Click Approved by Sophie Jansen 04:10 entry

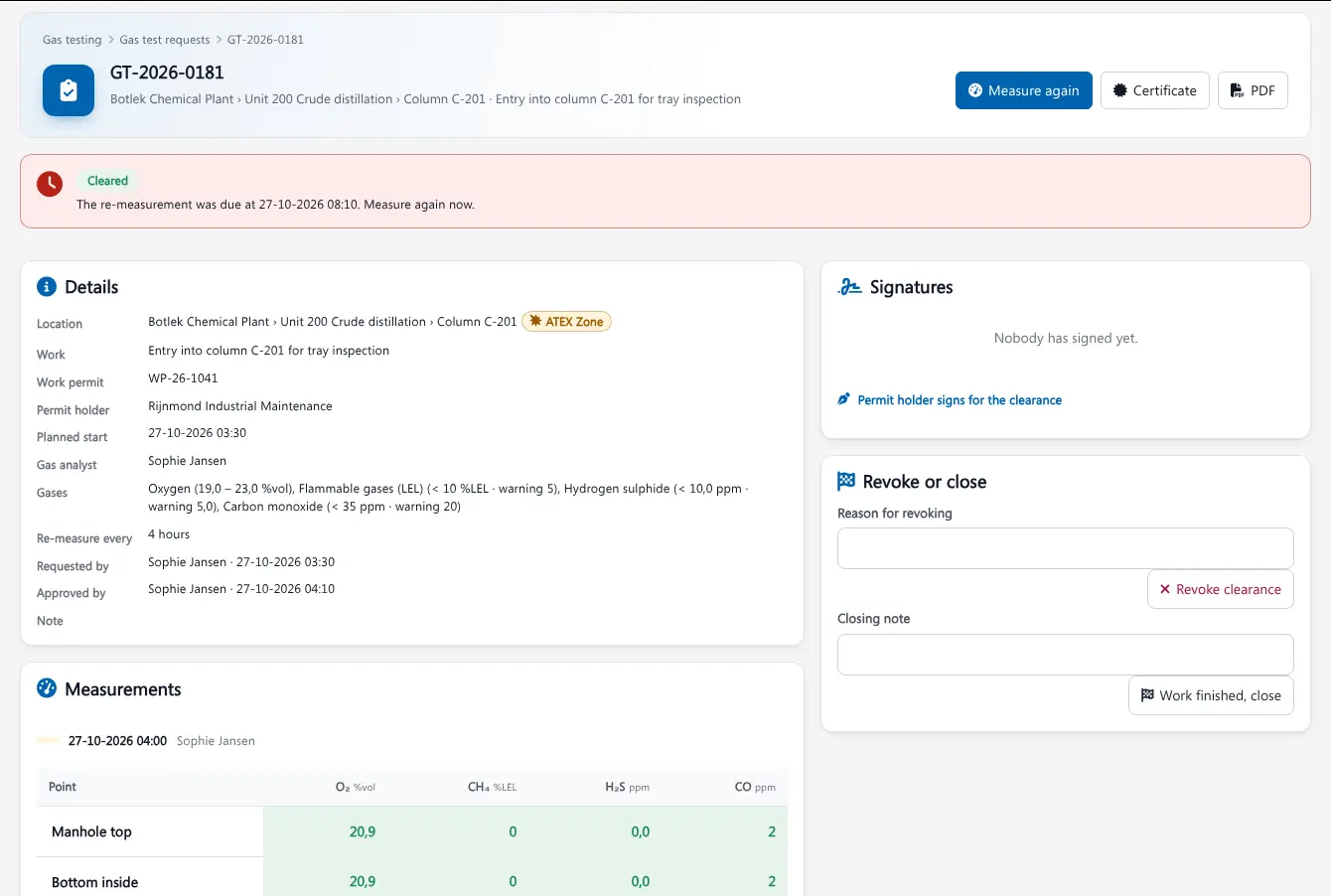click(241, 589)
